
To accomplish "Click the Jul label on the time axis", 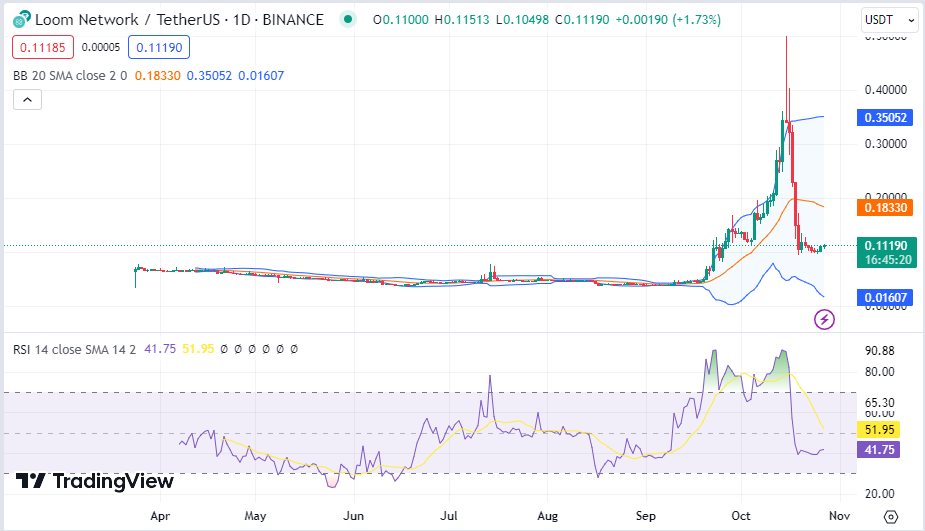I will tap(449, 516).
